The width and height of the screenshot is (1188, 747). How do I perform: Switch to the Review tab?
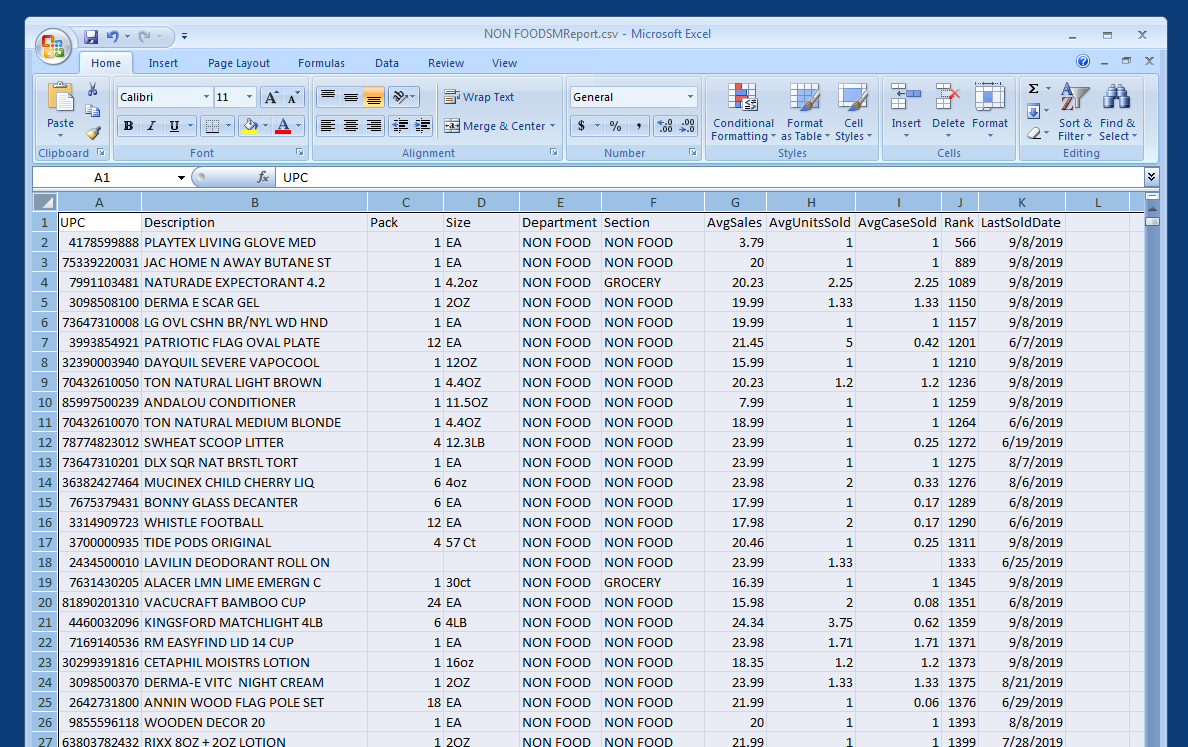[x=446, y=63]
